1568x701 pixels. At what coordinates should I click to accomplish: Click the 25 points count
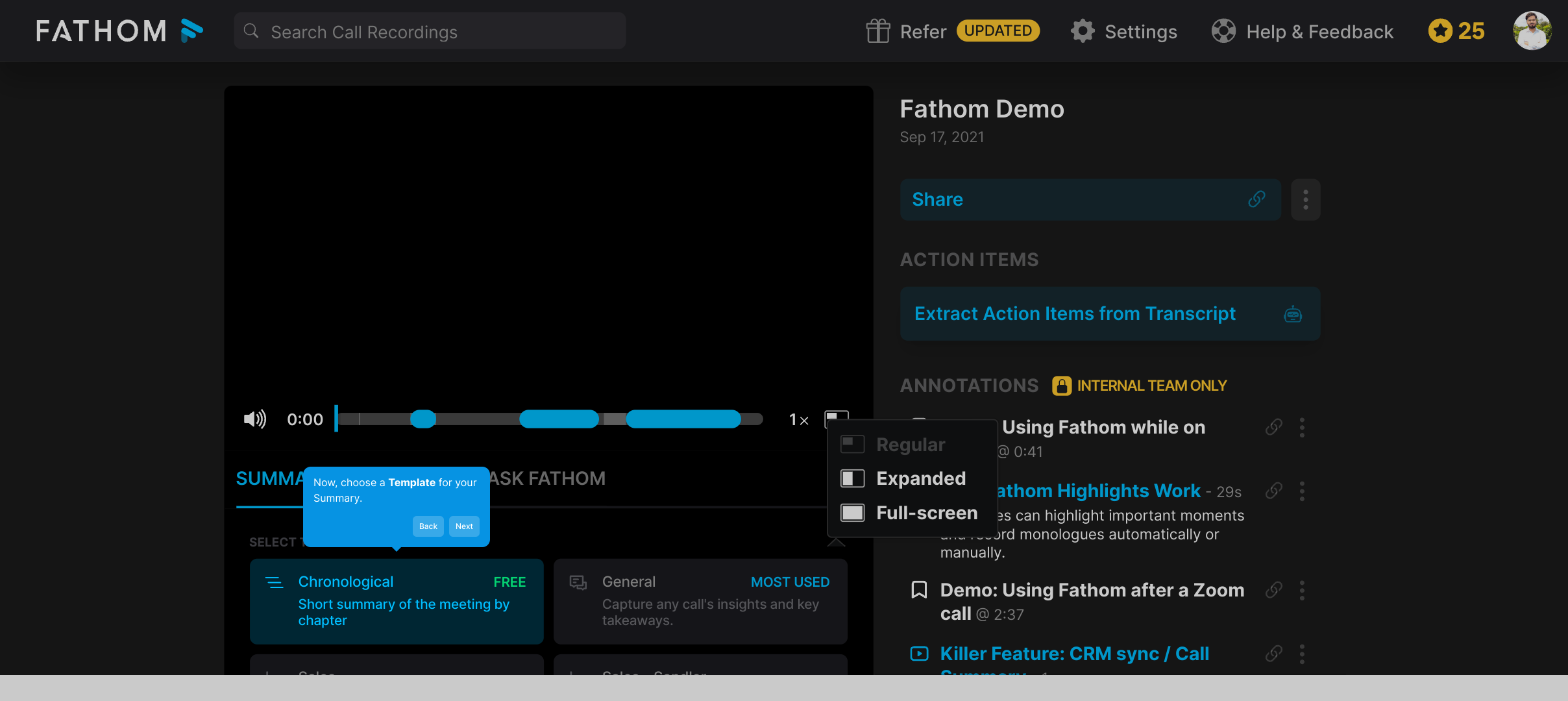(1471, 31)
